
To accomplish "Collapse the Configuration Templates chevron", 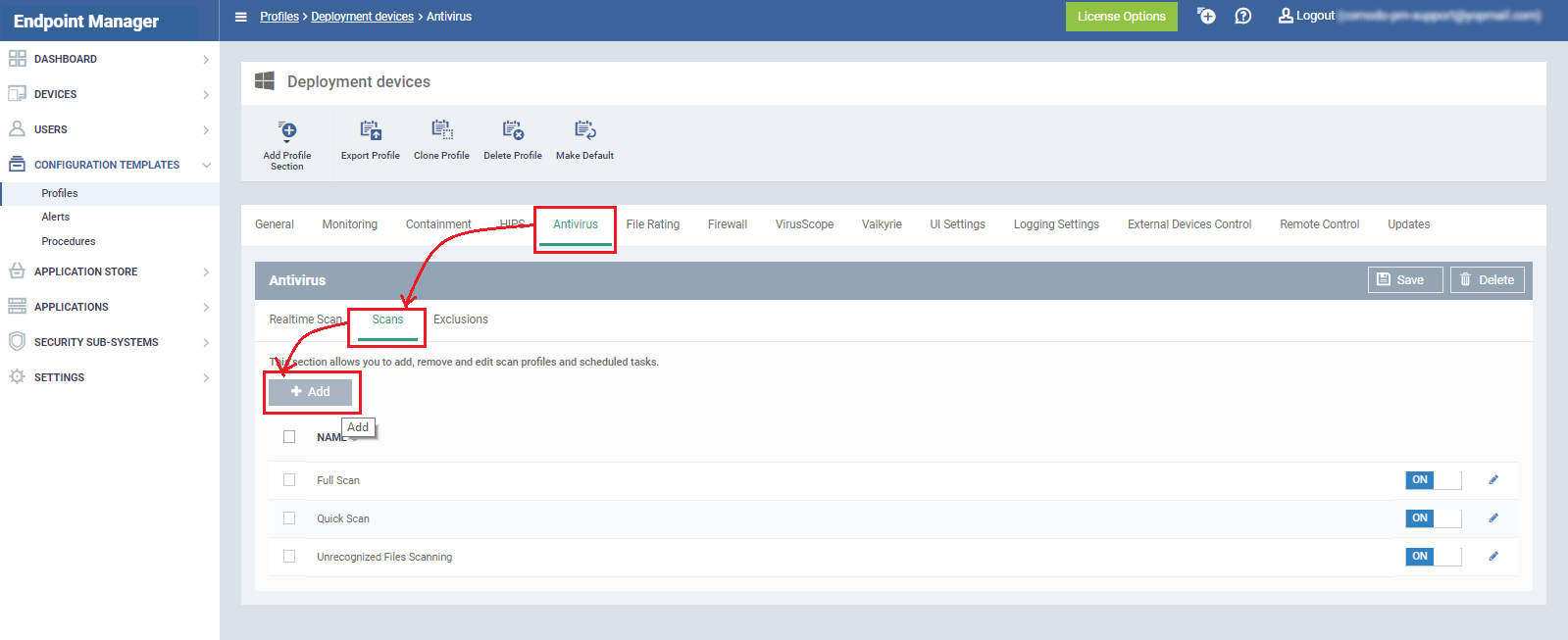I will [206, 166].
